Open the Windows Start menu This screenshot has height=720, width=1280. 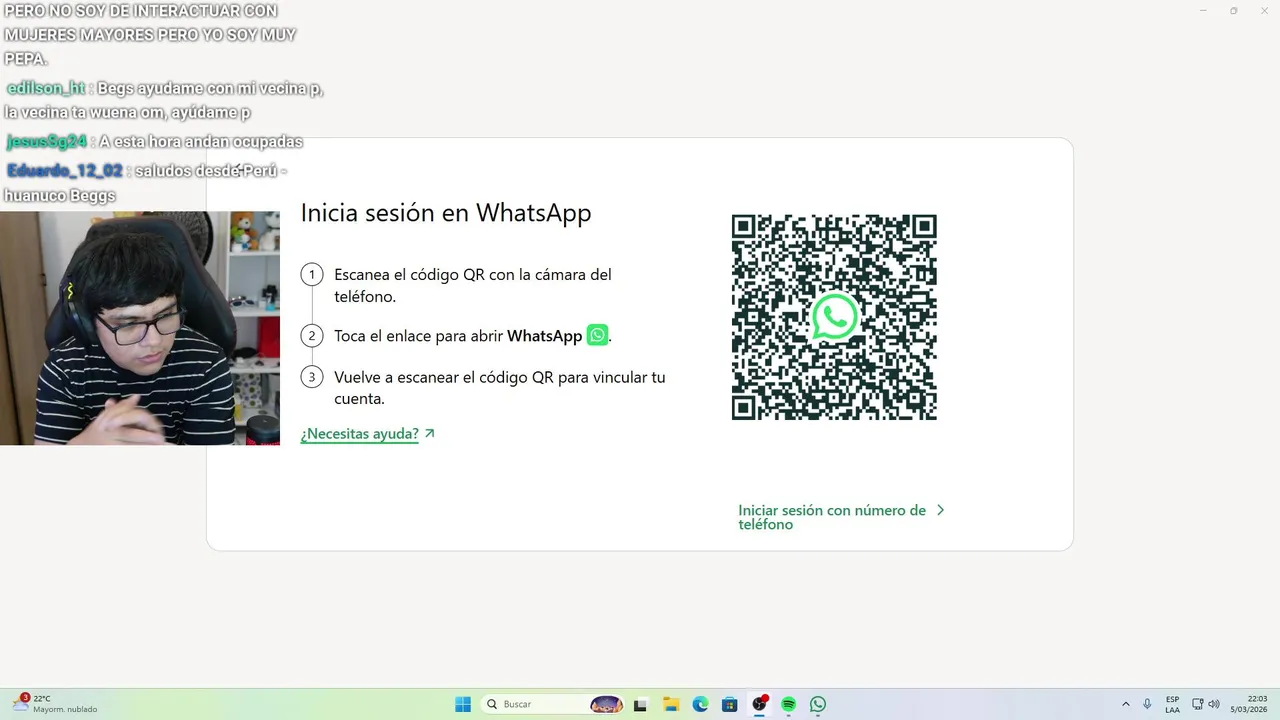coord(463,704)
